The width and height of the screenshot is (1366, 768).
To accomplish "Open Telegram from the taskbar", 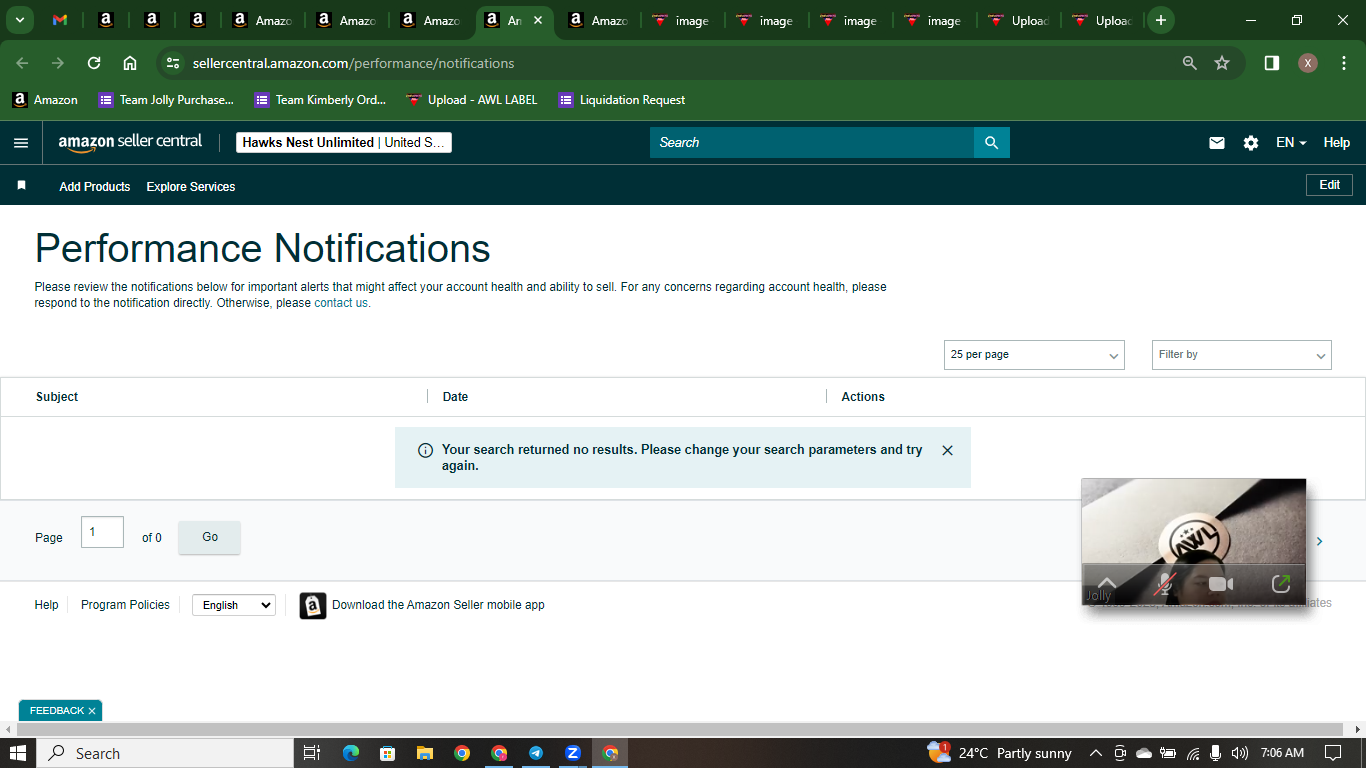I will pyautogui.click(x=536, y=753).
